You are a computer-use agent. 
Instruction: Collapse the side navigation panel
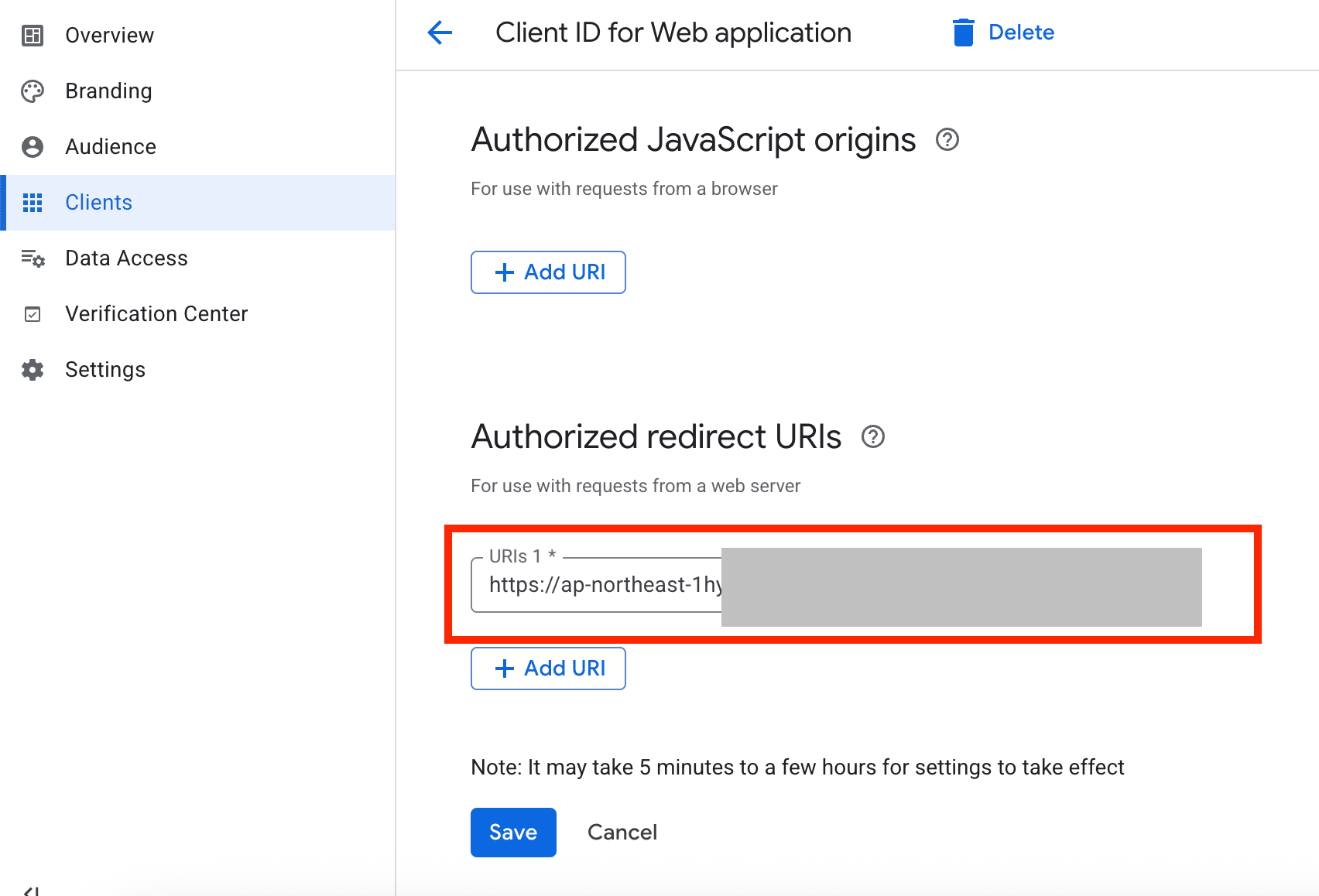(x=31, y=890)
